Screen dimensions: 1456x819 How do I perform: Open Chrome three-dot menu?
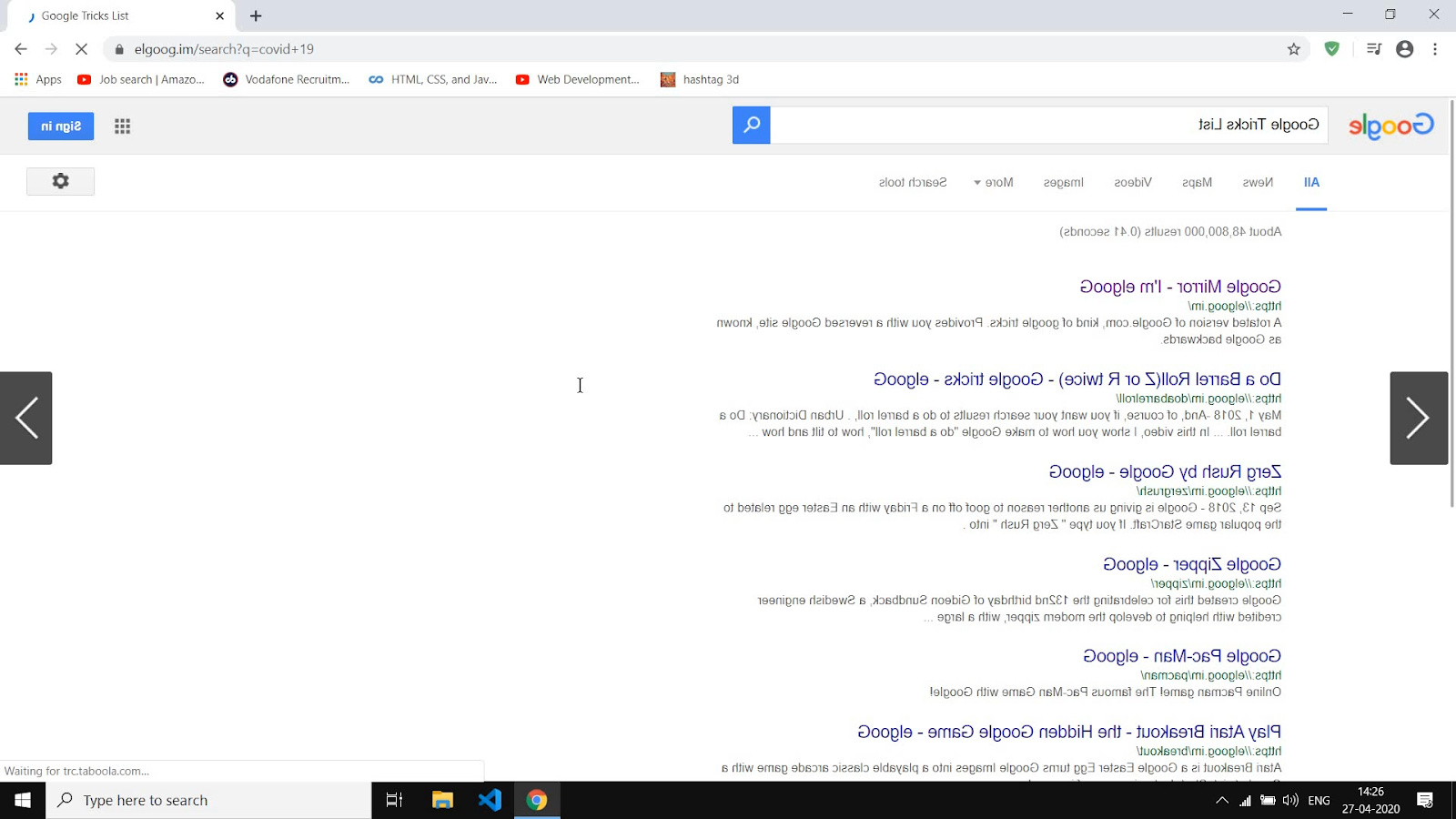(x=1435, y=49)
